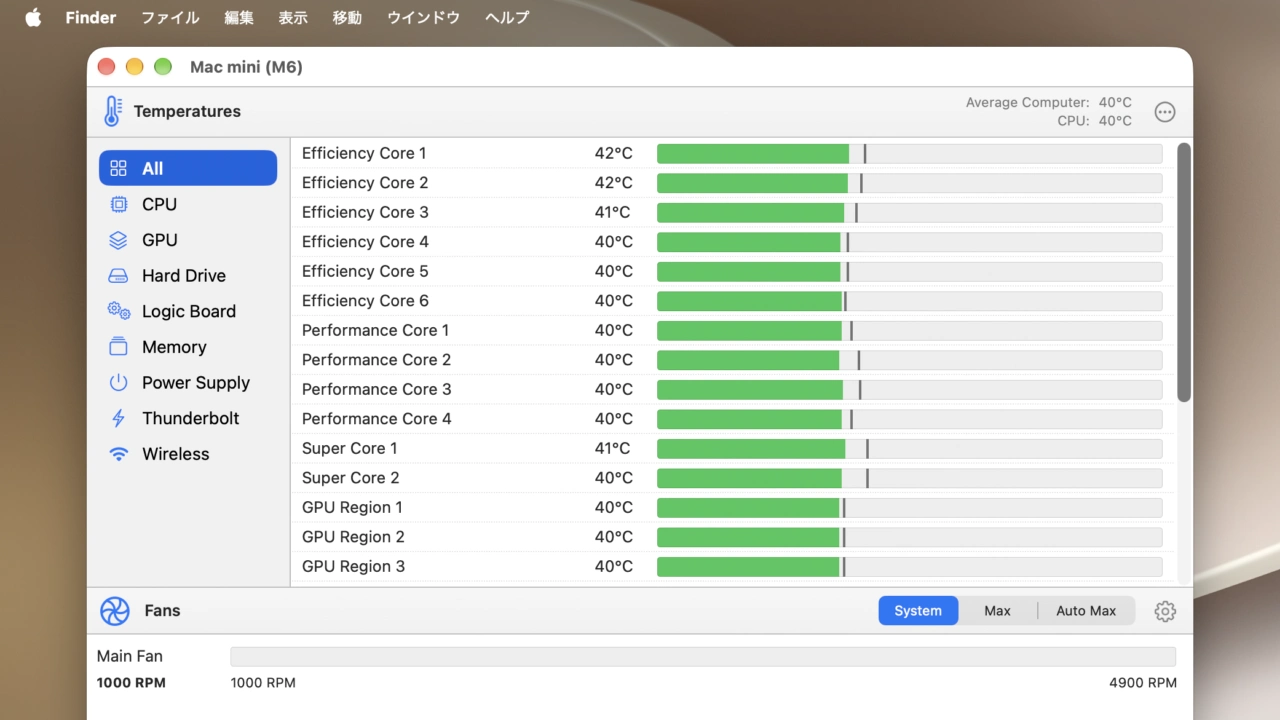Click the Fans icon
The image size is (1280, 720).
(115, 611)
